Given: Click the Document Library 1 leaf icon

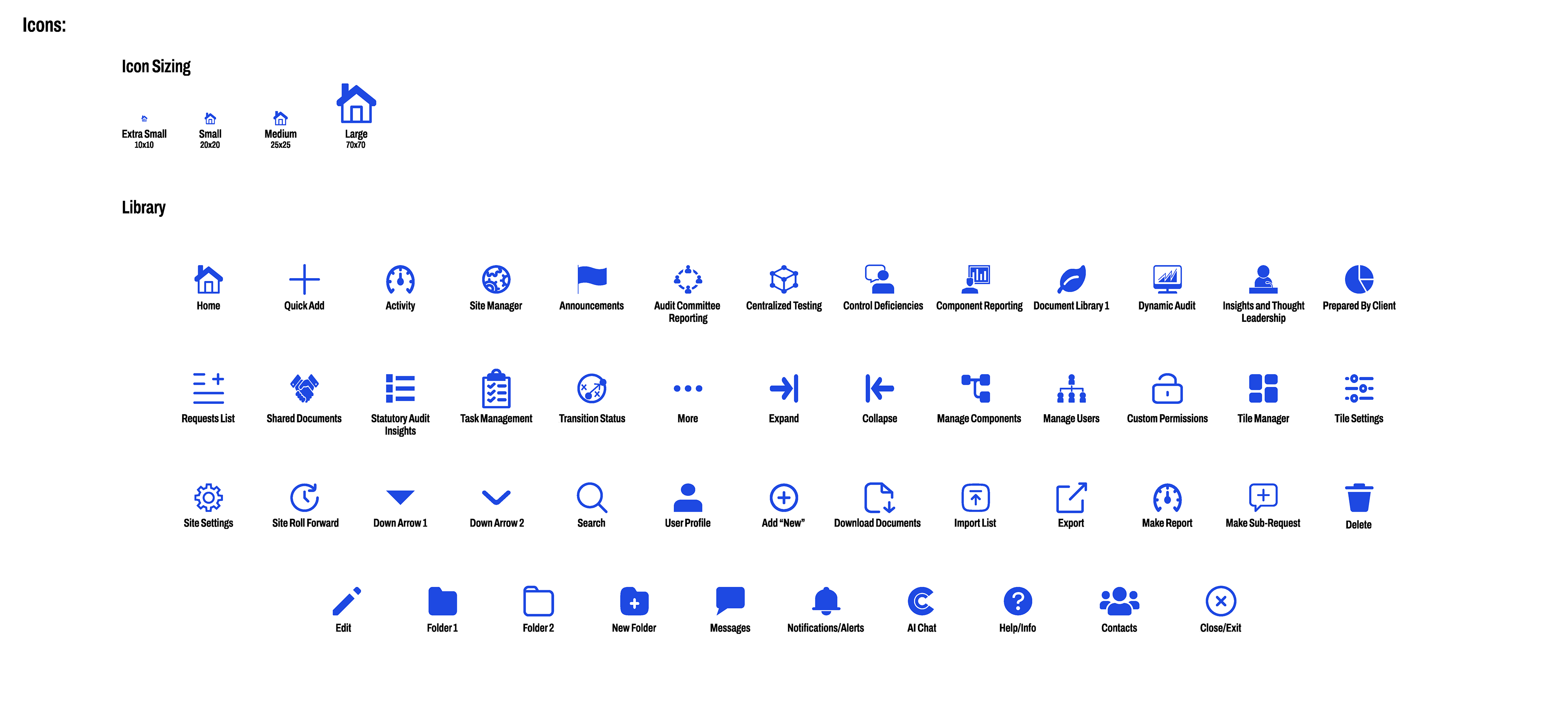Looking at the screenshot, I should [1072, 279].
